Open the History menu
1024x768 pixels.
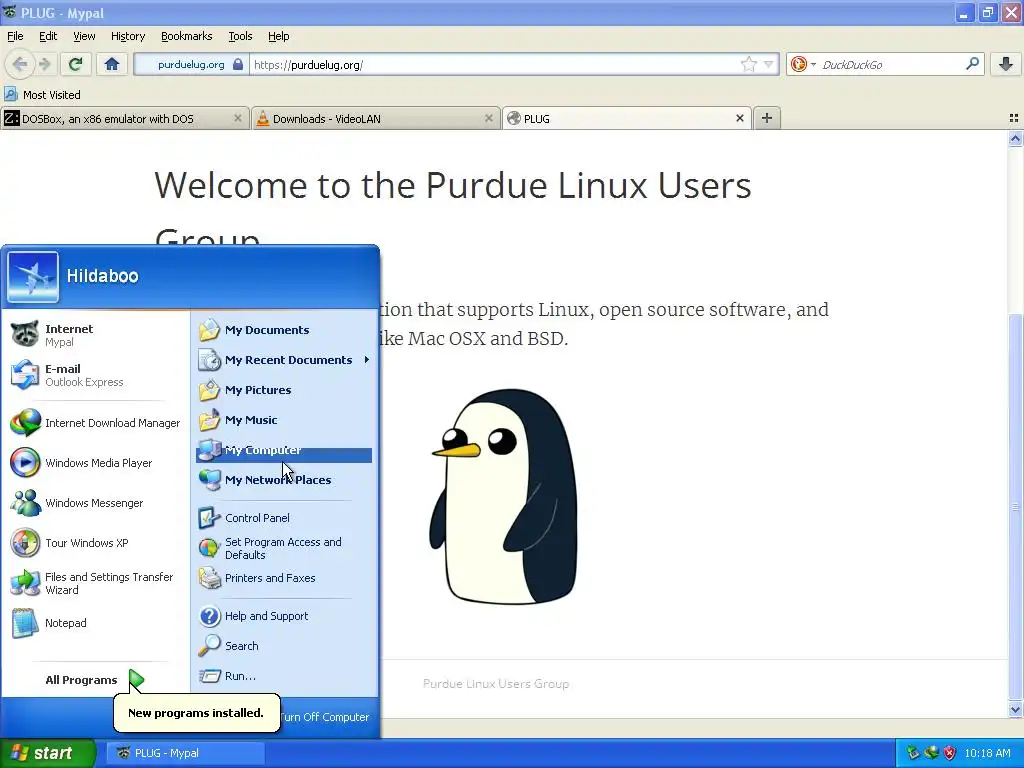pos(127,36)
